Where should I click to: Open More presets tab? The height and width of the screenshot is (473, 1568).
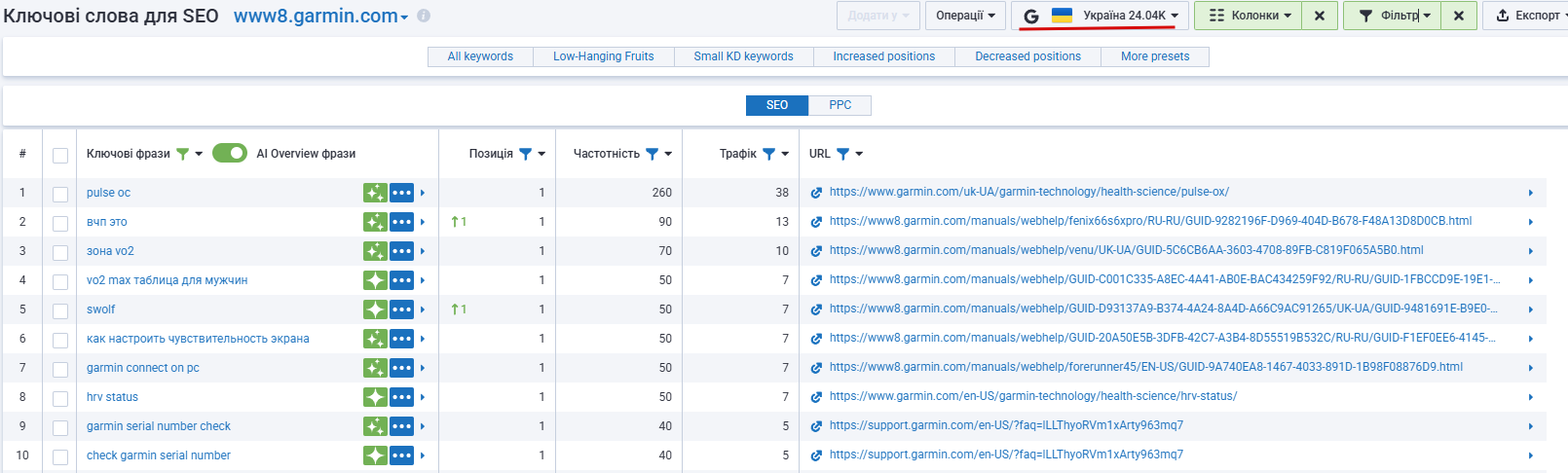pos(1155,56)
